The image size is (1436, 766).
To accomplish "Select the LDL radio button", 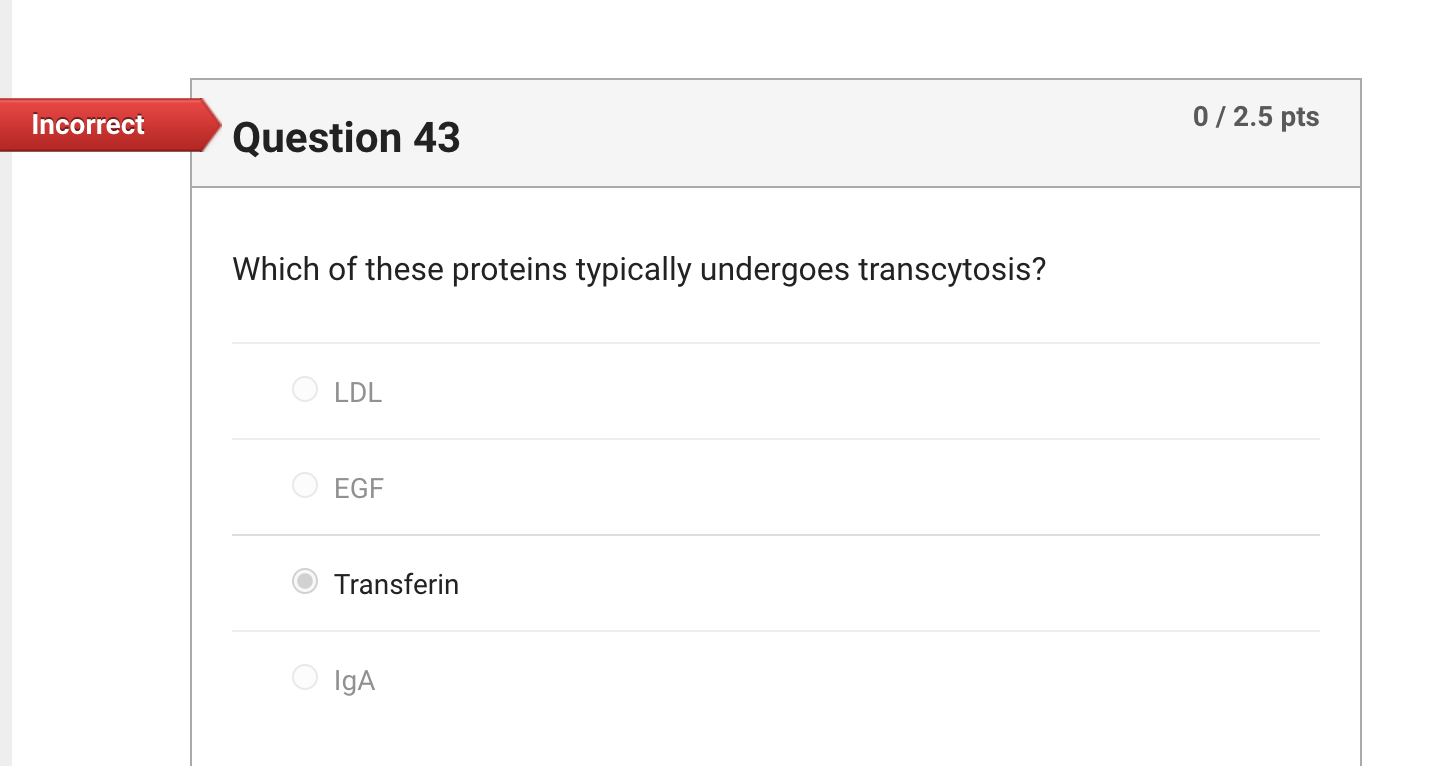I will click(x=305, y=389).
